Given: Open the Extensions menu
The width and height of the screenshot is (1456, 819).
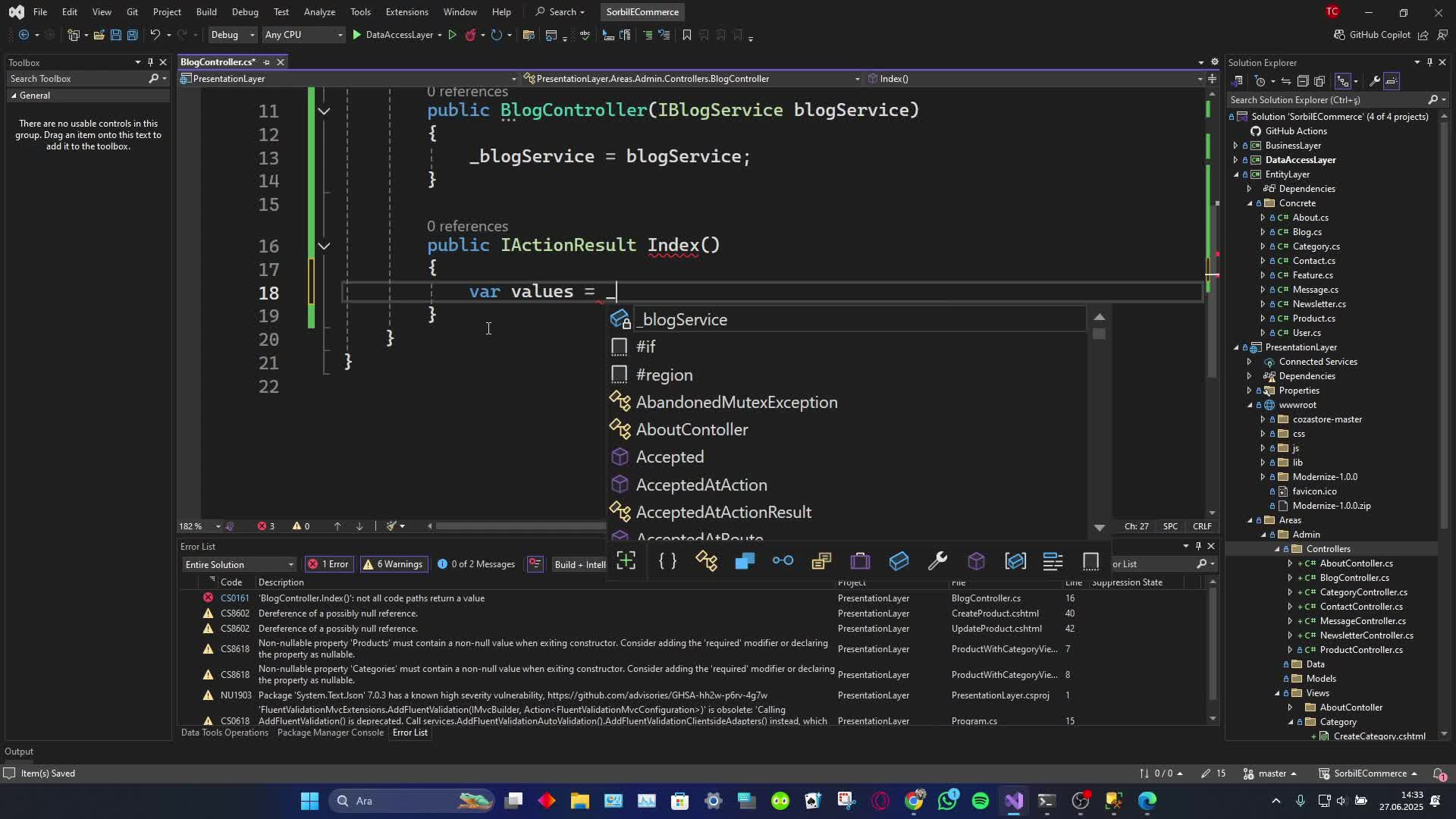Looking at the screenshot, I should (406, 12).
